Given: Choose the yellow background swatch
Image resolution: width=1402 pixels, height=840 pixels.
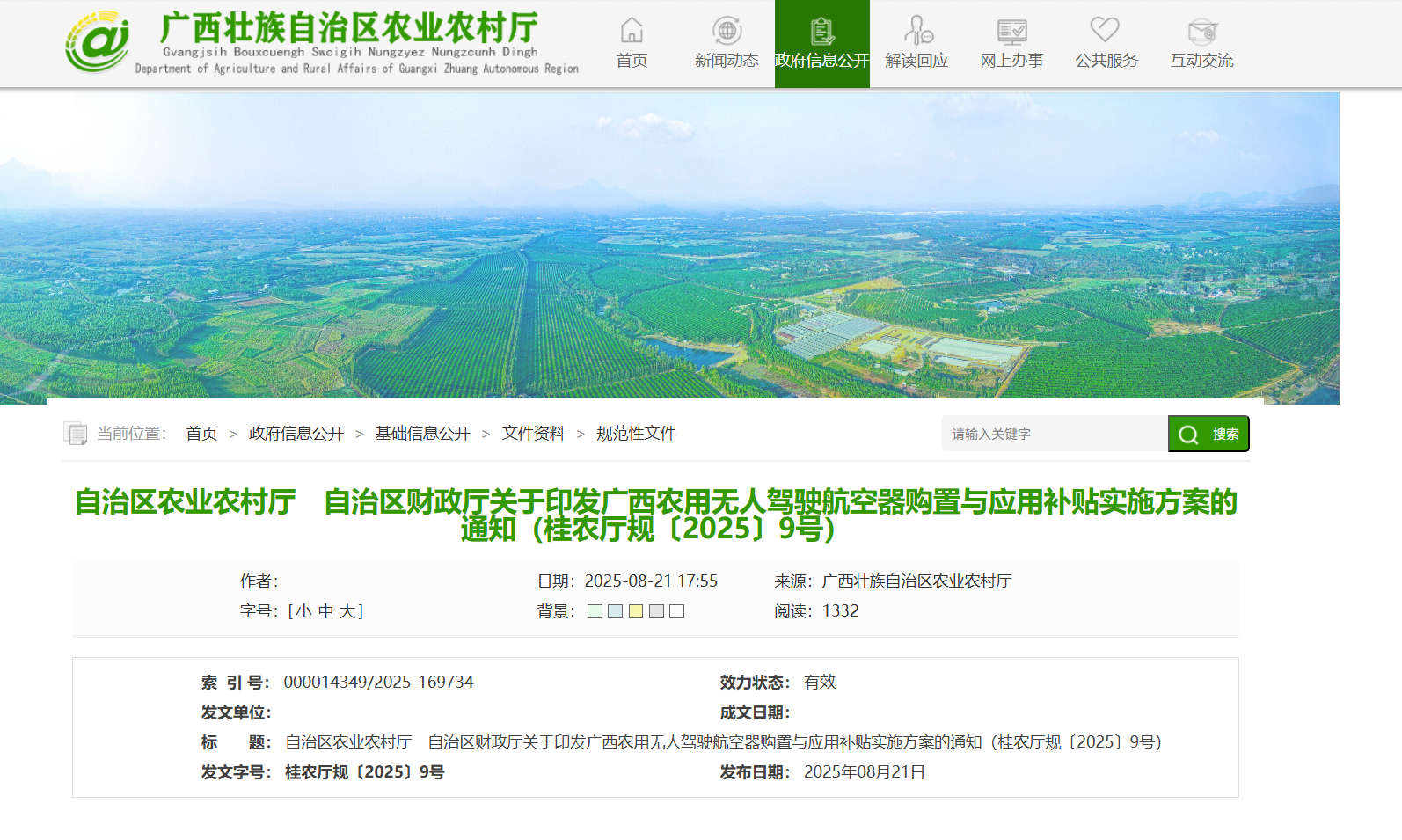Looking at the screenshot, I should click(636, 611).
